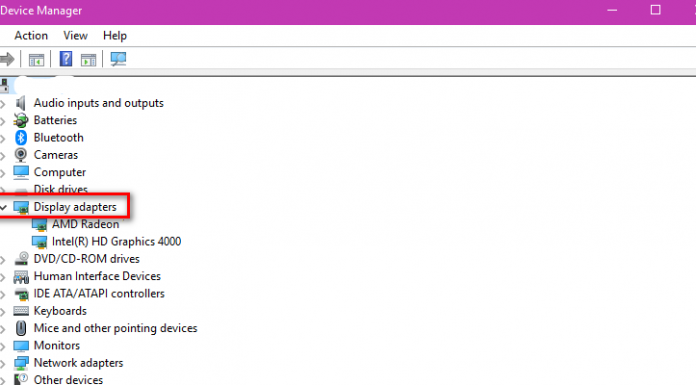Select the 'Batteries' label
The width and height of the screenshot is (696, 385).
[x=55, y=120]
